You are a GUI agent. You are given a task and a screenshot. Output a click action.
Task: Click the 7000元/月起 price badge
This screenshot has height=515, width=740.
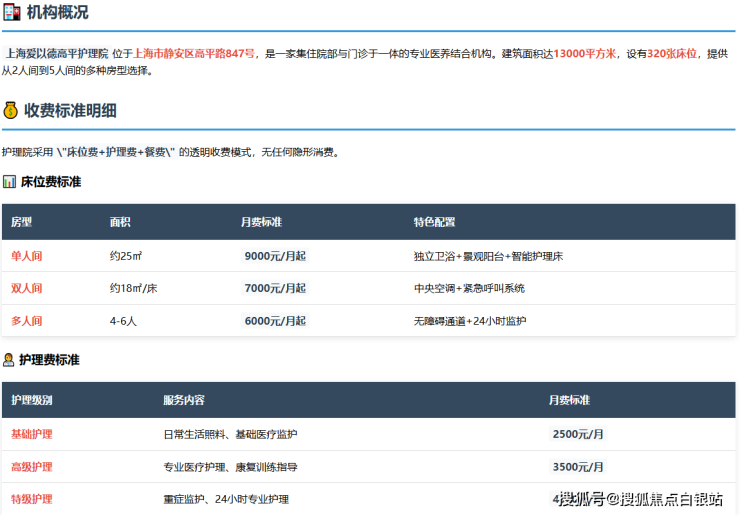point(275,289)
